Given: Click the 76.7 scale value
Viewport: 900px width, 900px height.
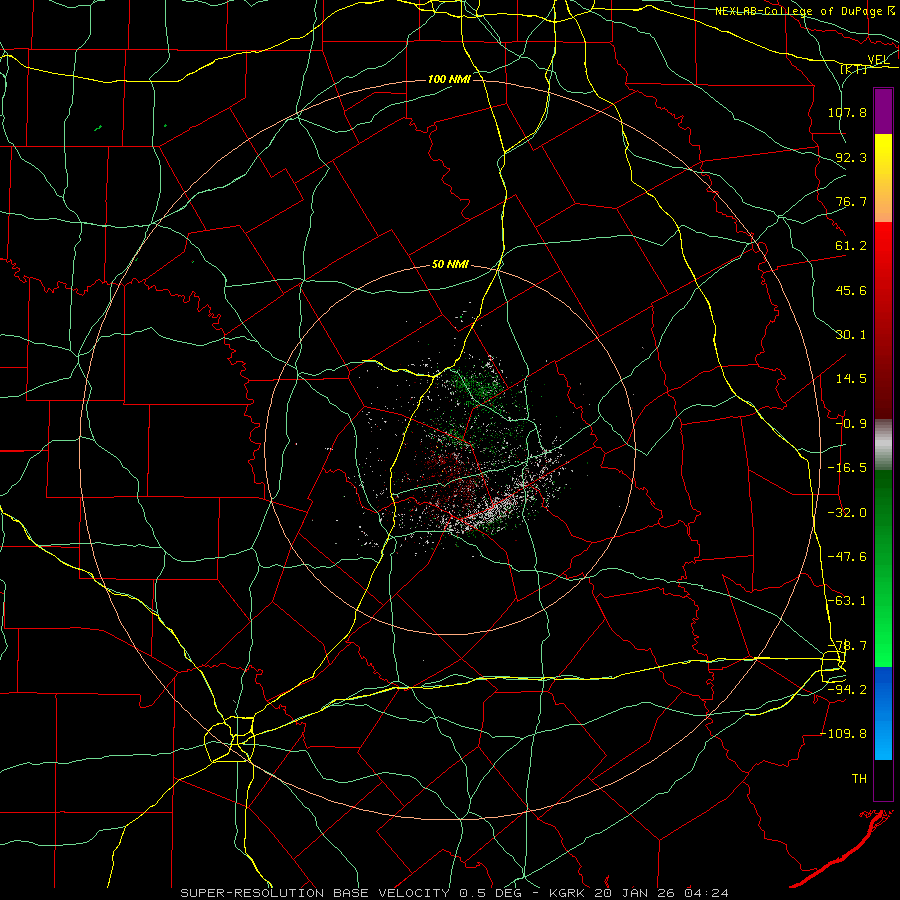Looking at the screenshot, I should (x=851, y=201).
